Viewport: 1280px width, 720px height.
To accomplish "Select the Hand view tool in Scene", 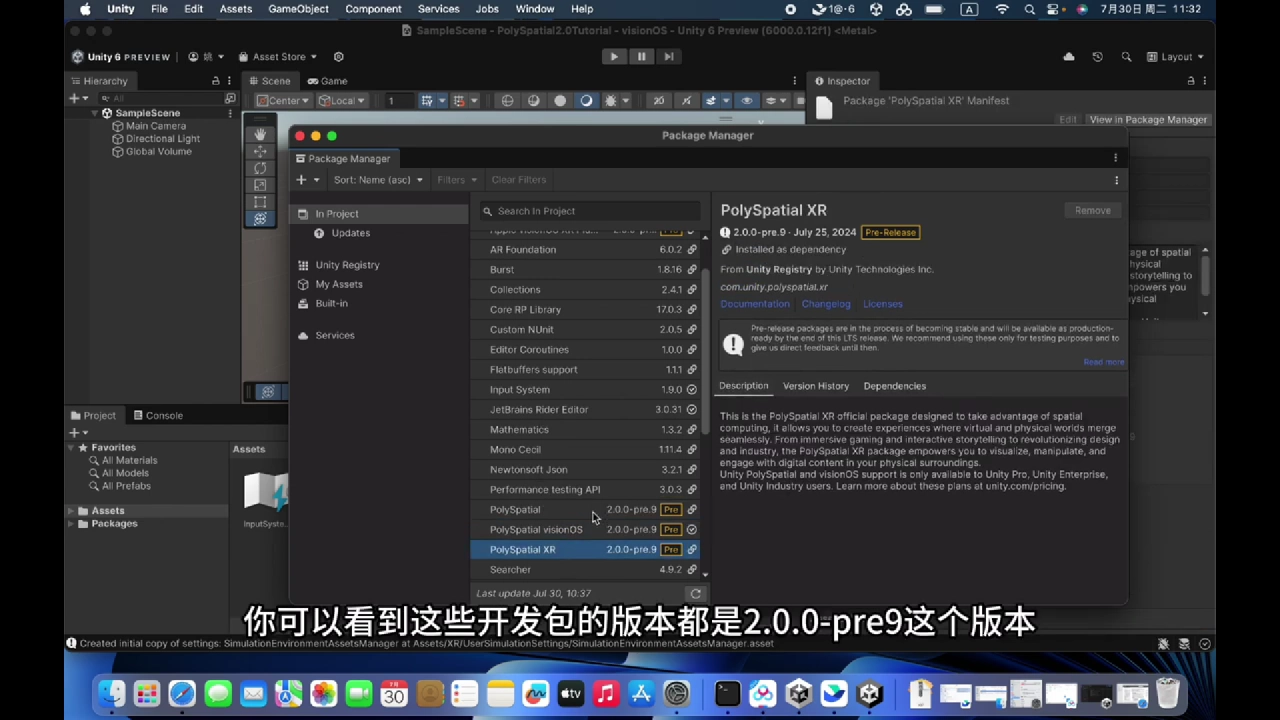I will pos(260,134).
